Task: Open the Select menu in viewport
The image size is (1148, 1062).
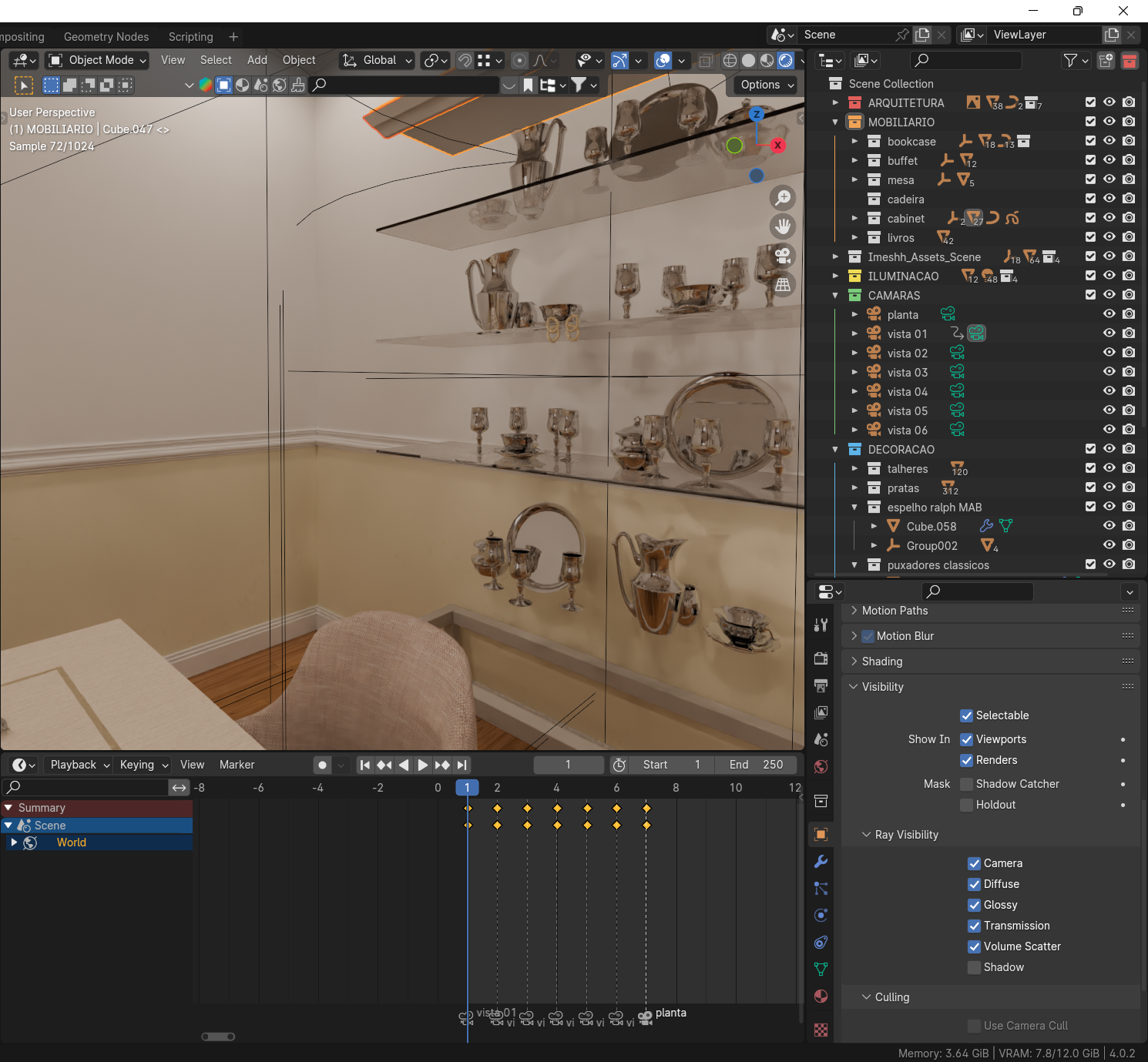Action: click(x=216, y=60)
